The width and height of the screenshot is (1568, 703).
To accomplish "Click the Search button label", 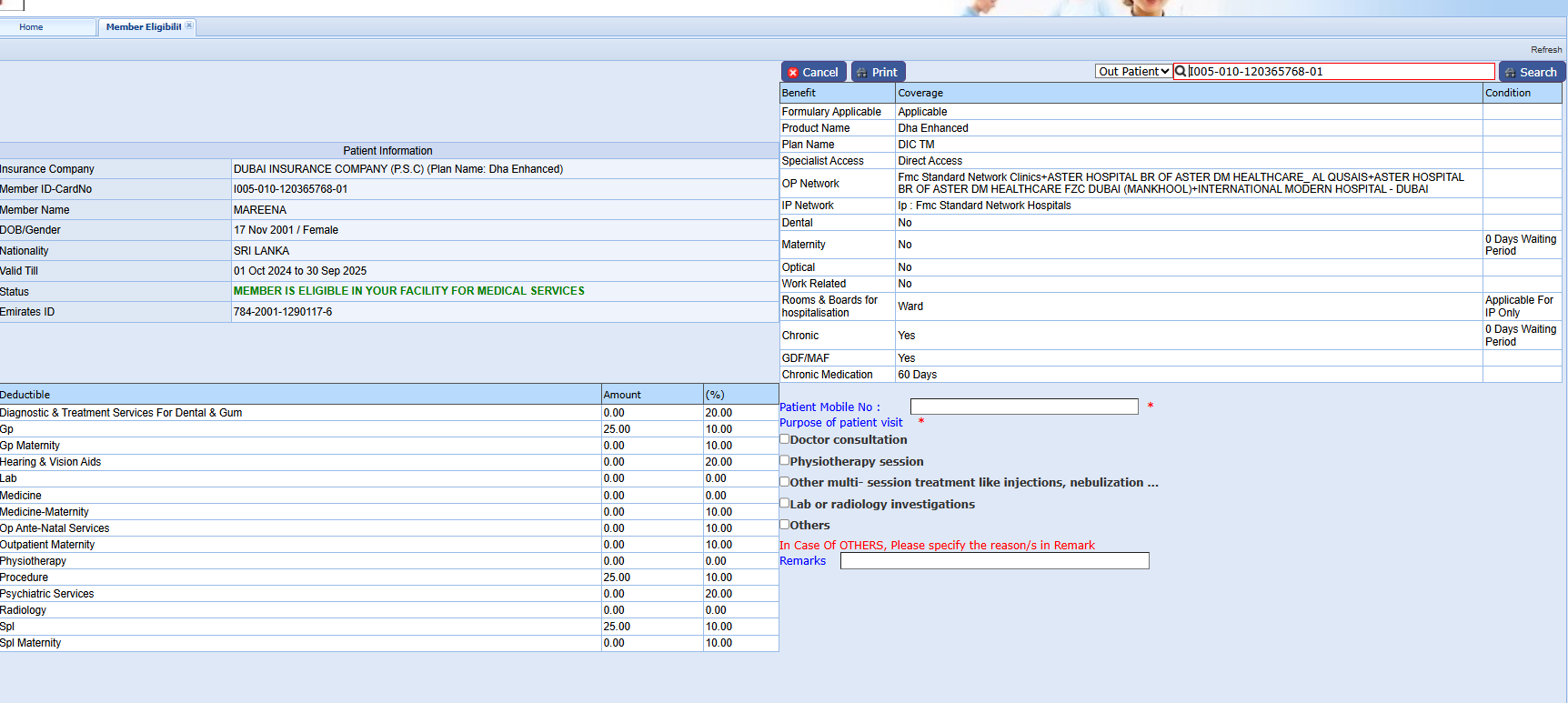I will (1538, 73).
